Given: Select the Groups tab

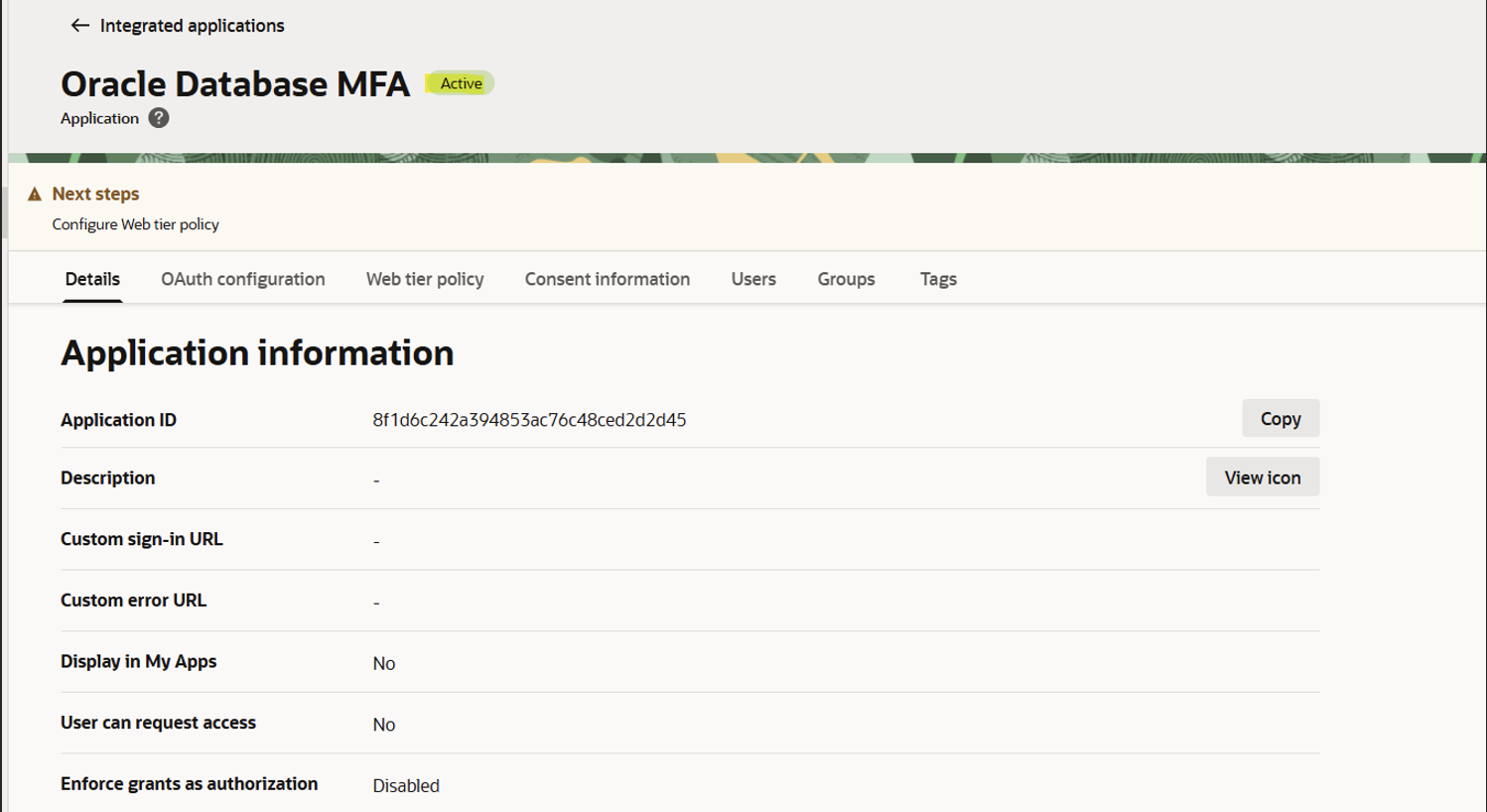Looking at the screenshot, I should click(845, 279).
